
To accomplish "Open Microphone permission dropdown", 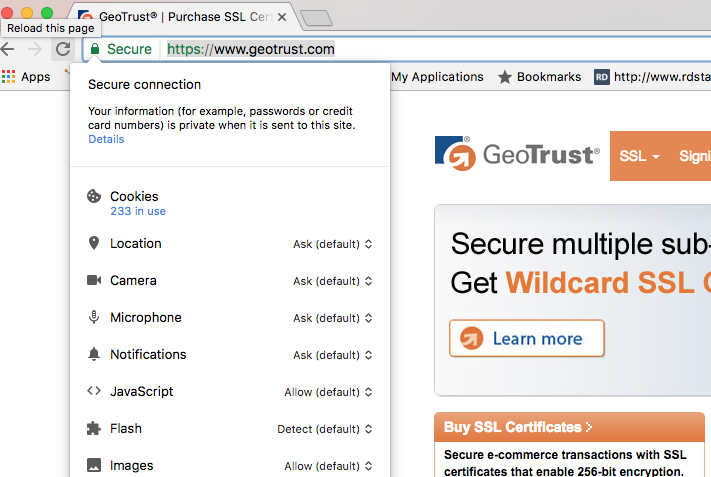I will 332,318.
